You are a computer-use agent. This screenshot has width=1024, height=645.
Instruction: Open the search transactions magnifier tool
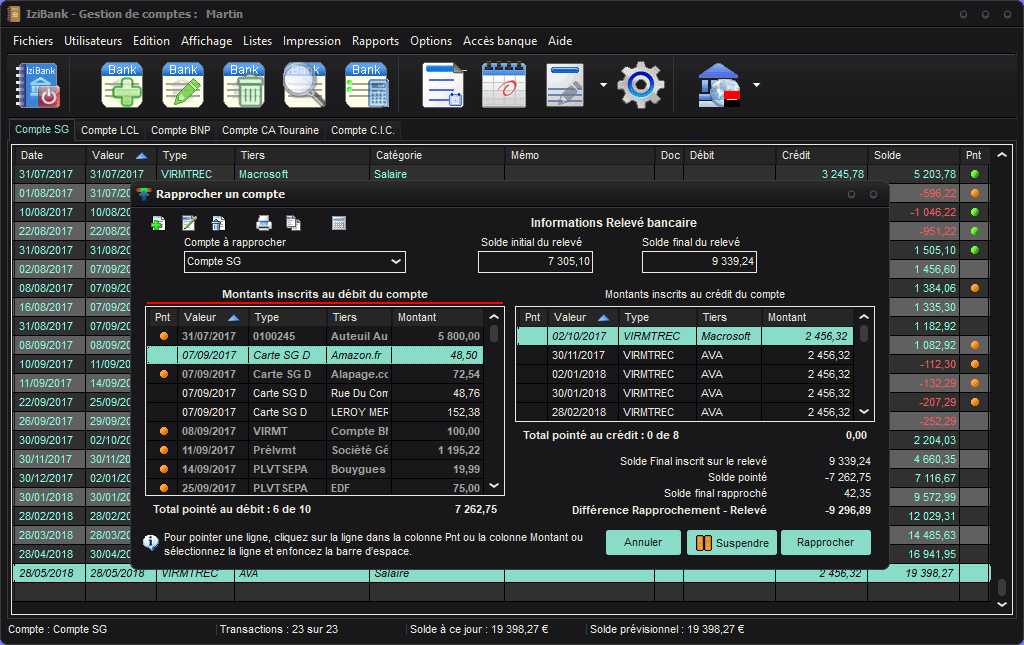(x=305, y=85)
